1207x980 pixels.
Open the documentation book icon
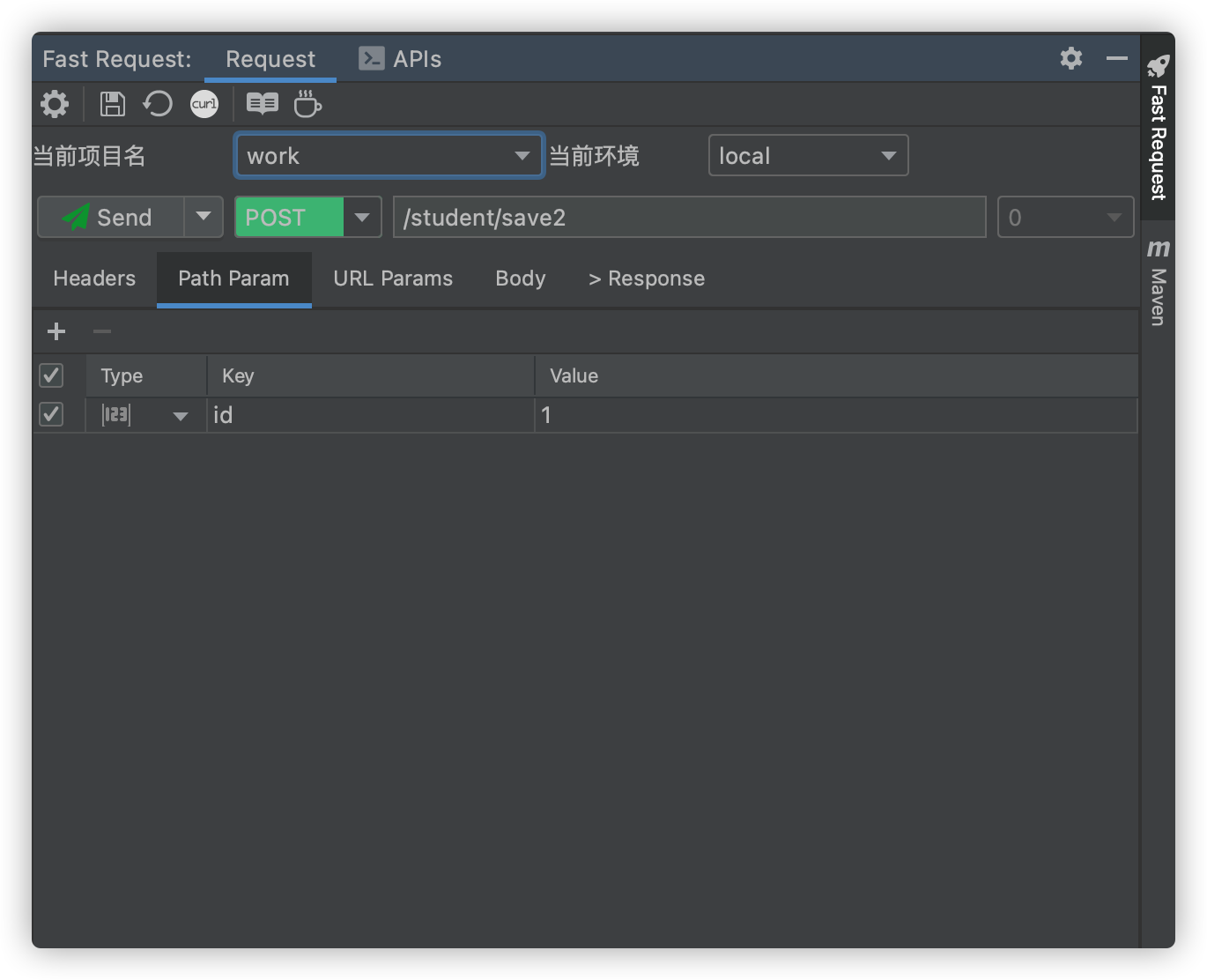[262, 104]
